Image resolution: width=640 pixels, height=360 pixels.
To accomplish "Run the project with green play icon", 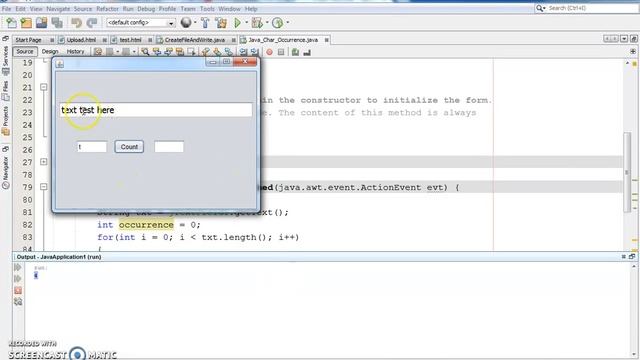I will (x=237, y=23).
